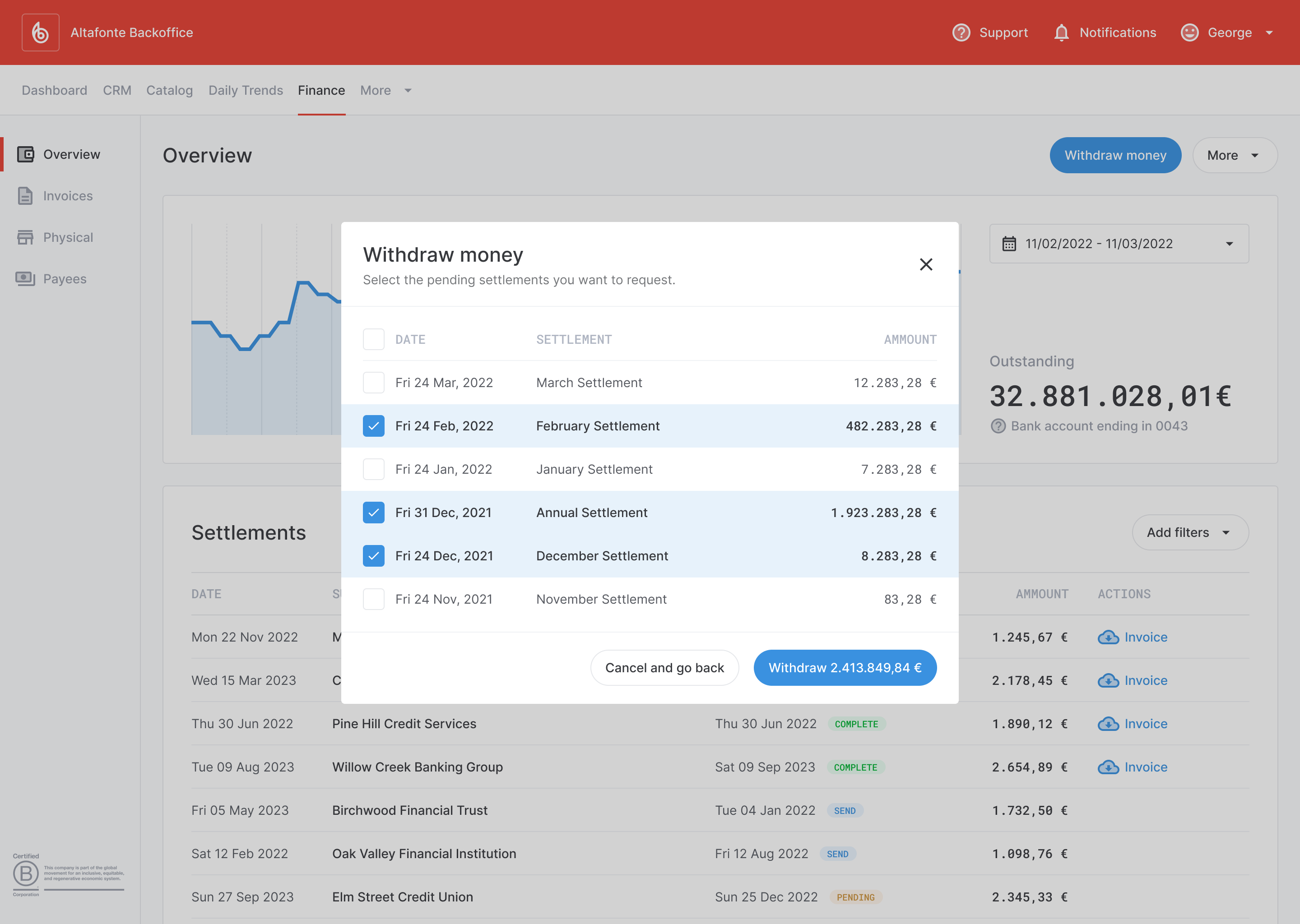Click the Physical store icon in sidebar
Screen dimensions: 1300x924
(25, 237)
